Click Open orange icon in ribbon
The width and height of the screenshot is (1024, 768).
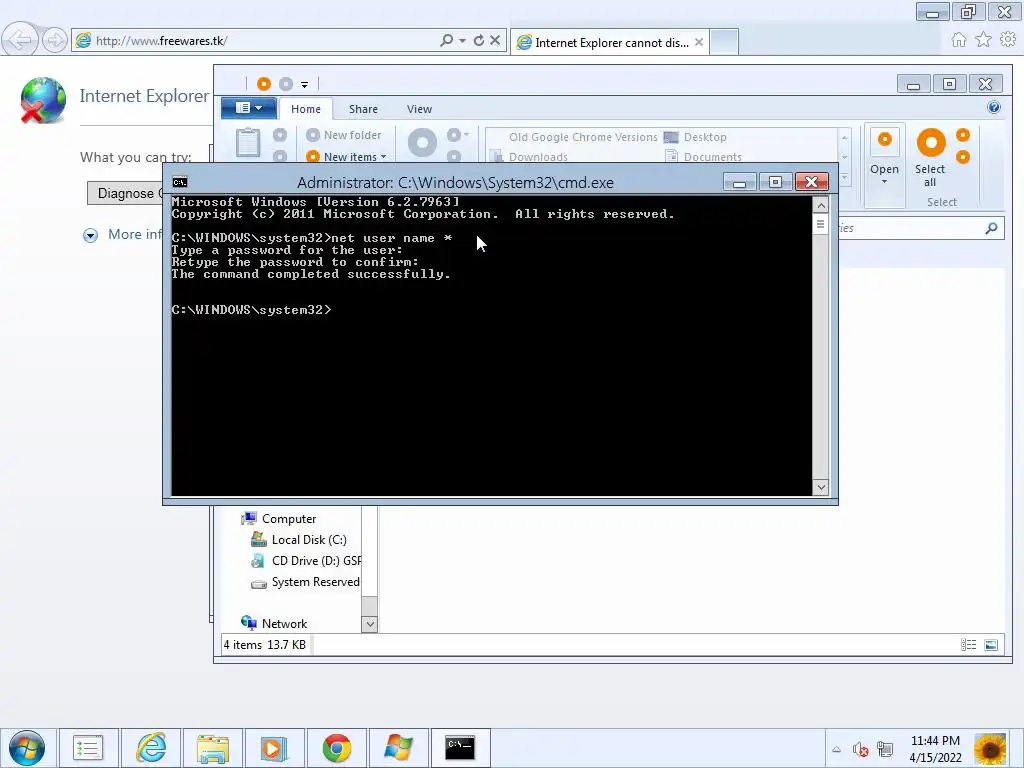884,139
